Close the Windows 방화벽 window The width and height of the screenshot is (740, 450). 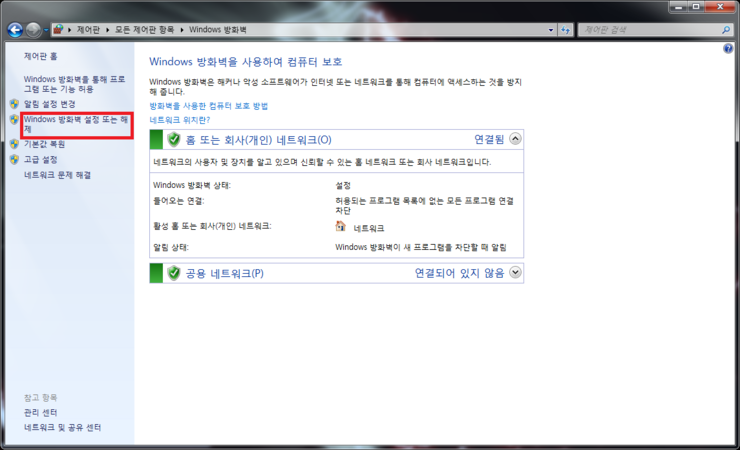click(x=720, y=7)
